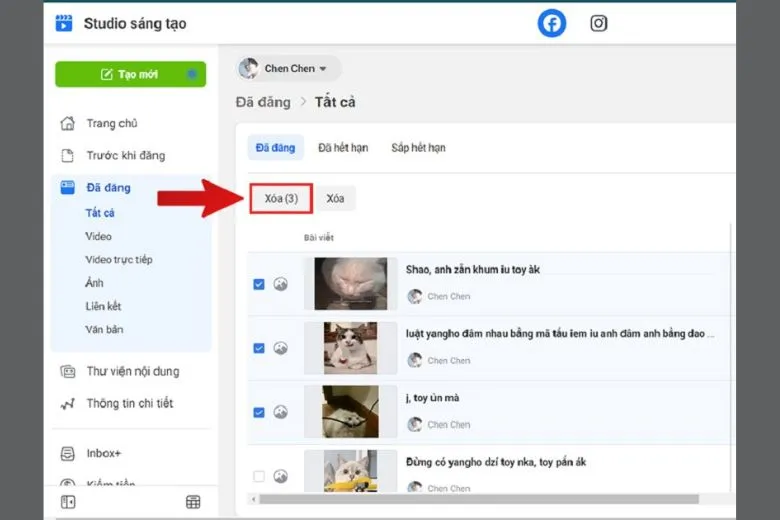Select Video trực tiếp in the sidebar
This screenshot has height=520, width=780.
(119, 260)
